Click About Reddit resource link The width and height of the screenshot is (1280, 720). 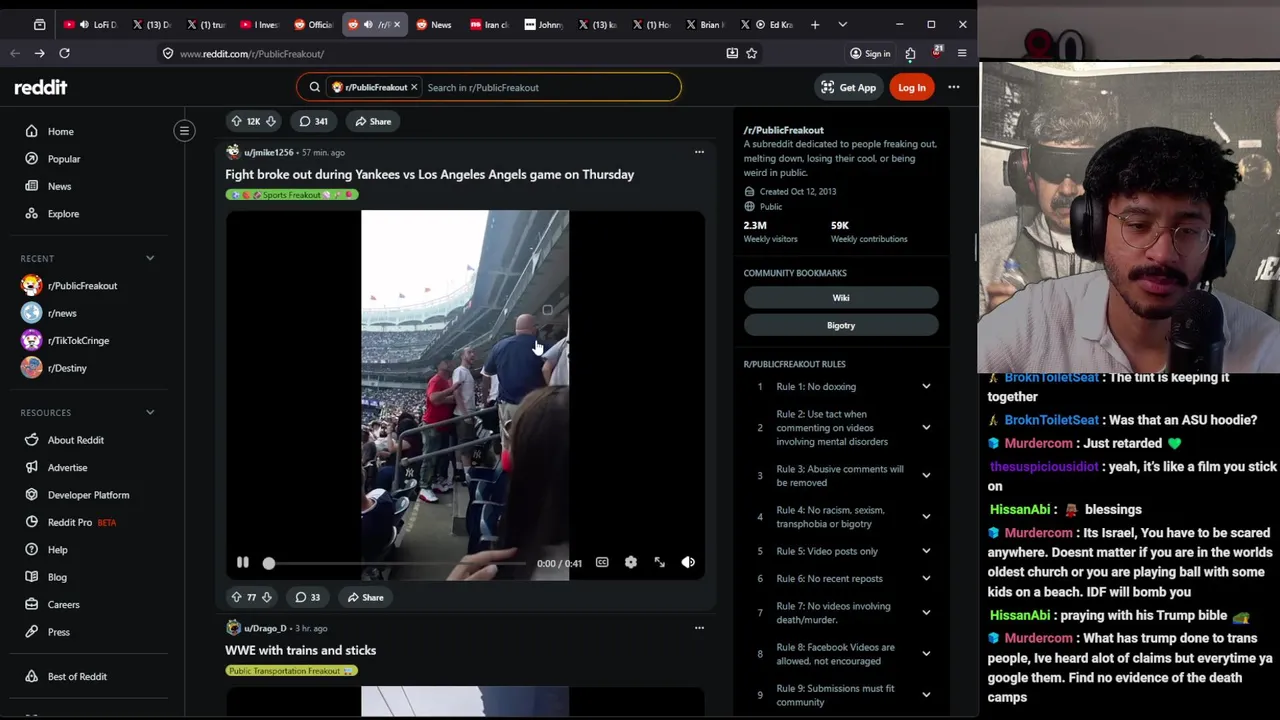pos(75,440)
